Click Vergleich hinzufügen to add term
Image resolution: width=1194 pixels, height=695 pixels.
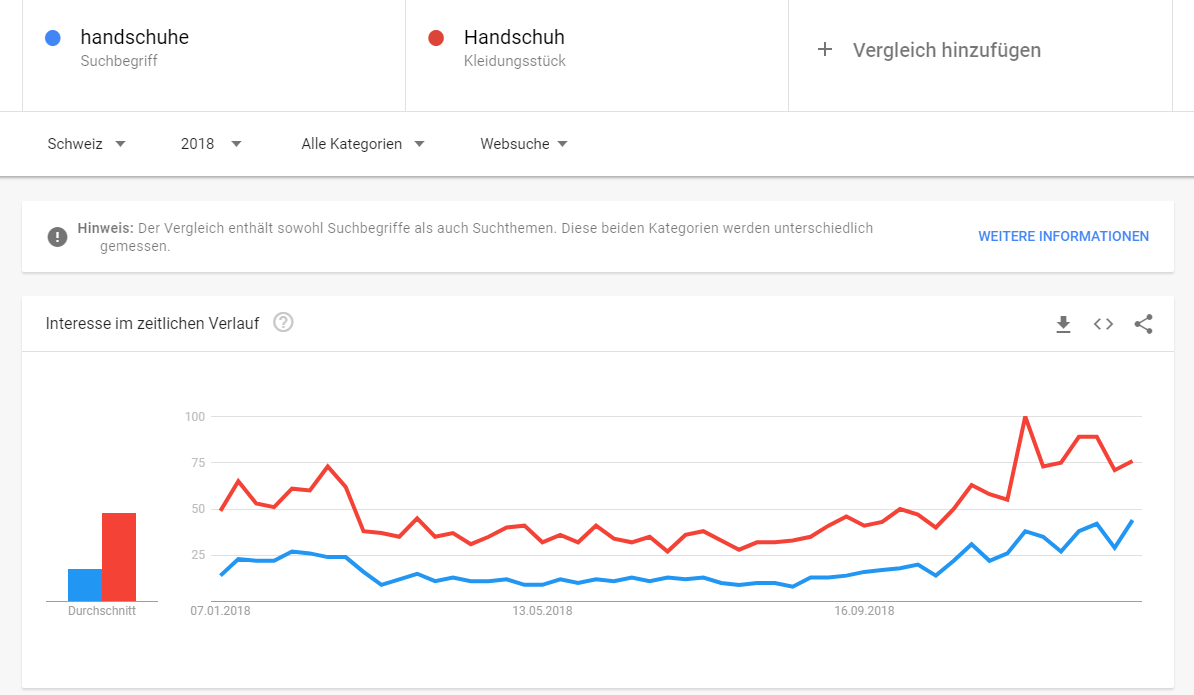(947, 50)
